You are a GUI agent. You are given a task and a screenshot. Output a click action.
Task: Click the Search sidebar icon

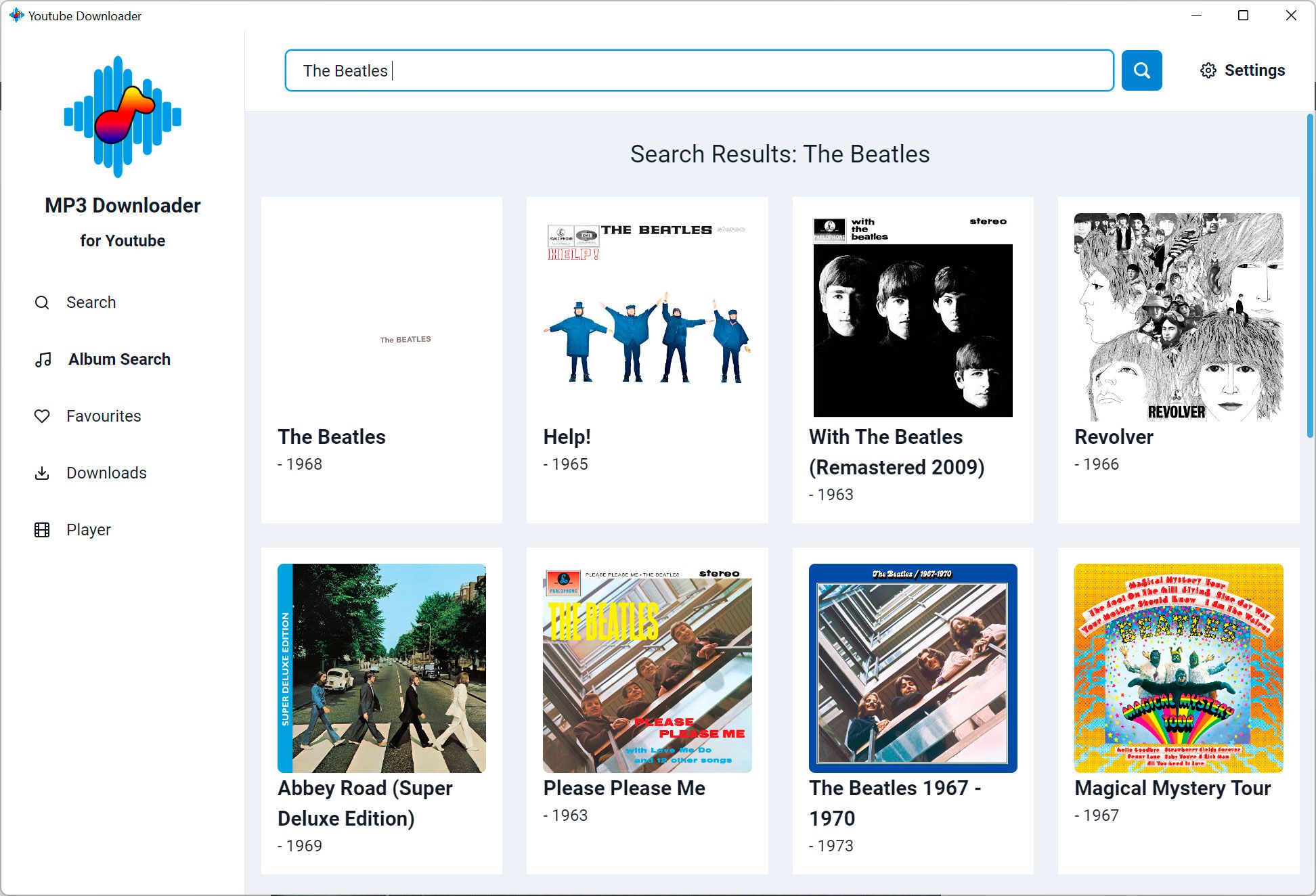41,301
